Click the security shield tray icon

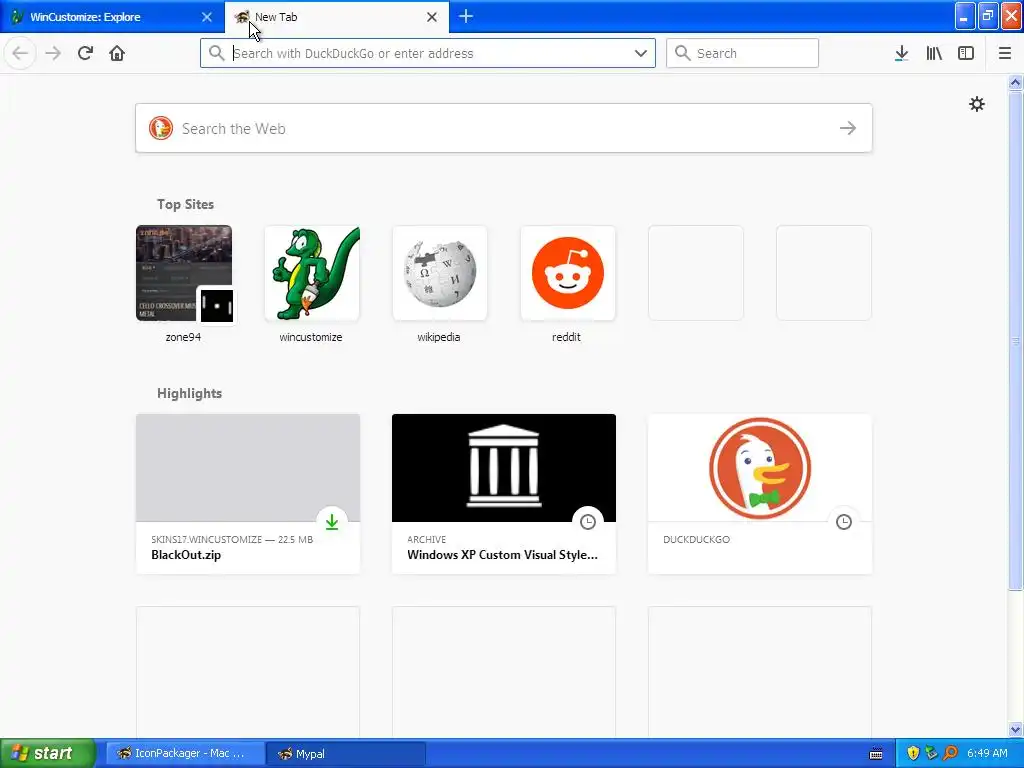[913, 753]
